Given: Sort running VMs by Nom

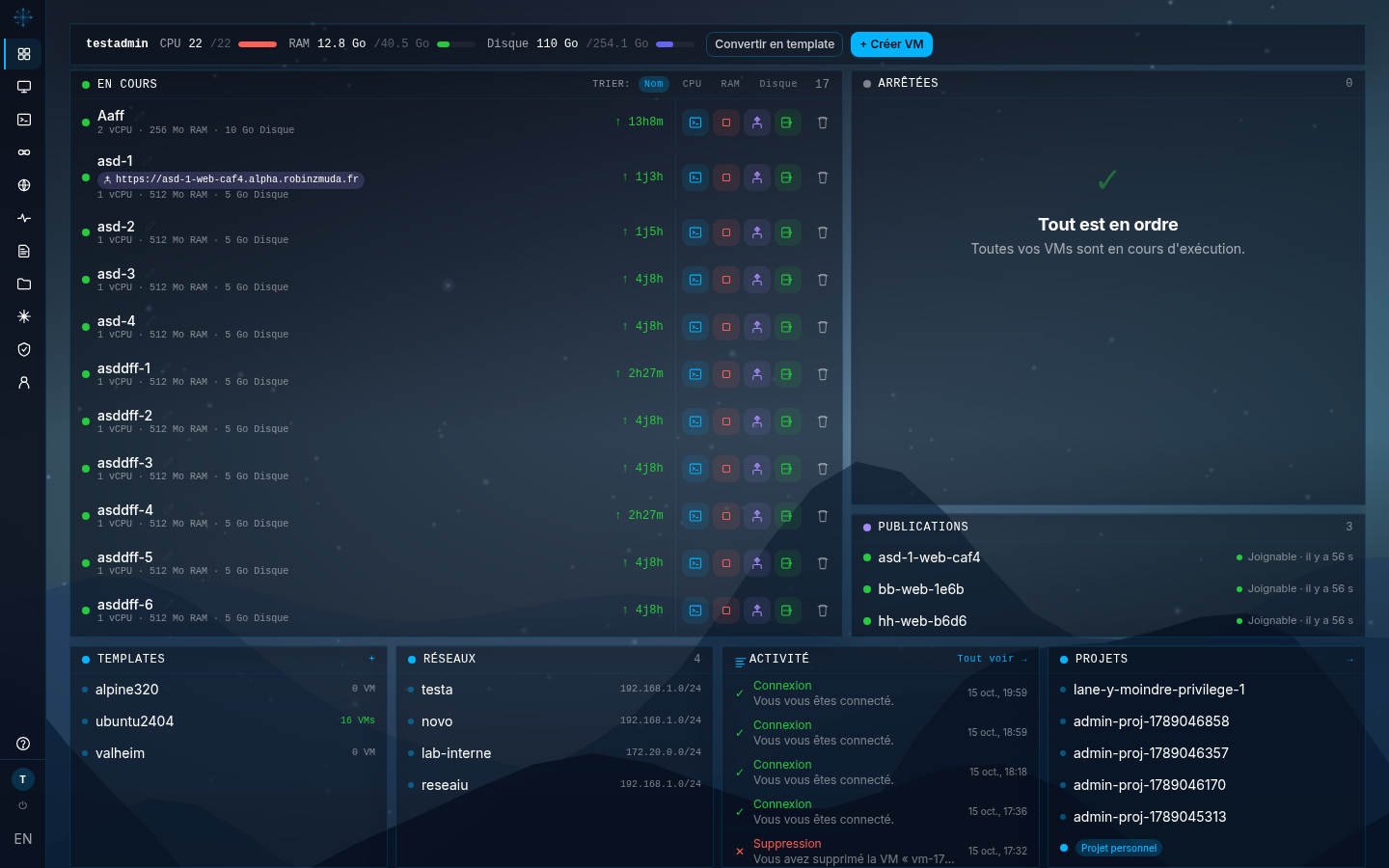Looking at the screenshot, I should point(654,84).
